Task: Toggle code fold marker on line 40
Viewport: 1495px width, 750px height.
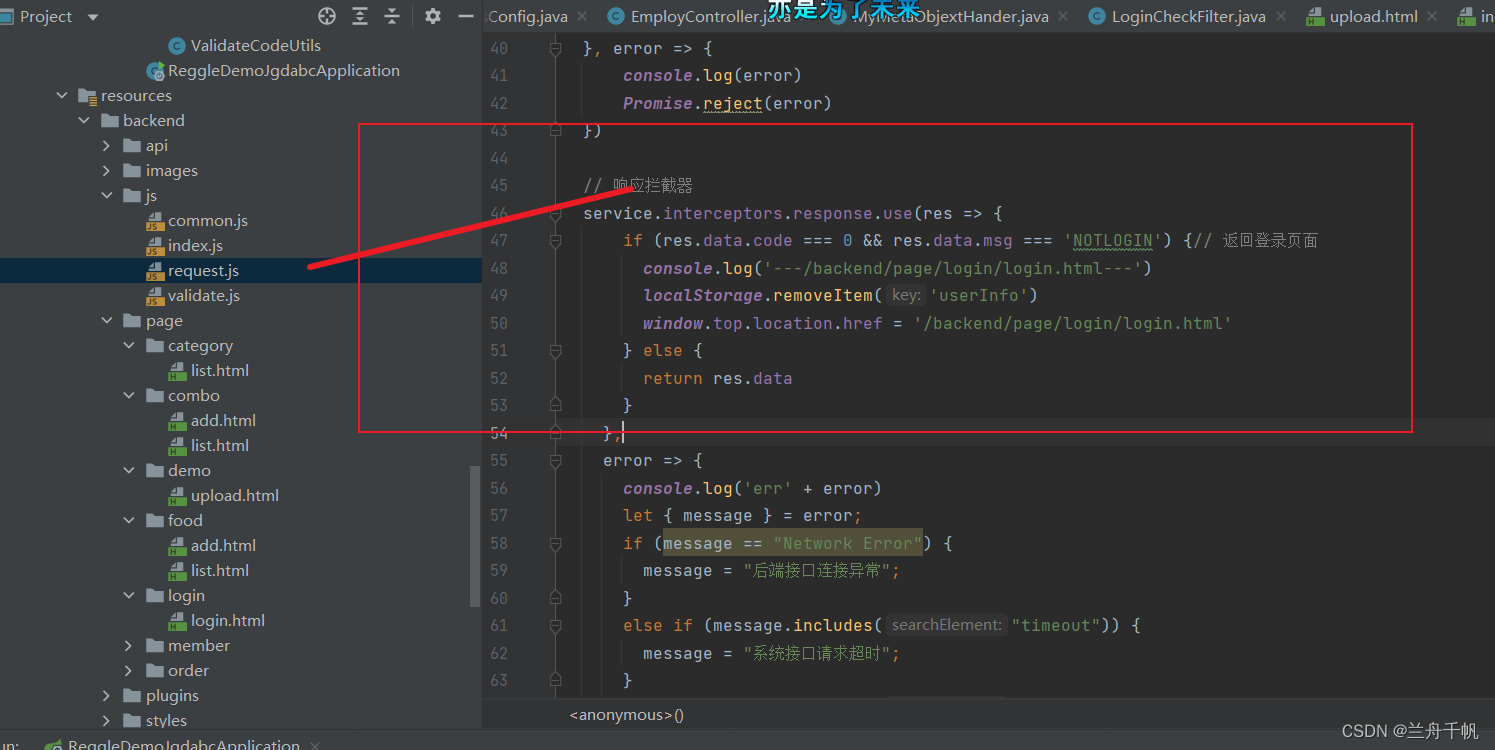Action: pyautogui.click(x=556, y=48)
